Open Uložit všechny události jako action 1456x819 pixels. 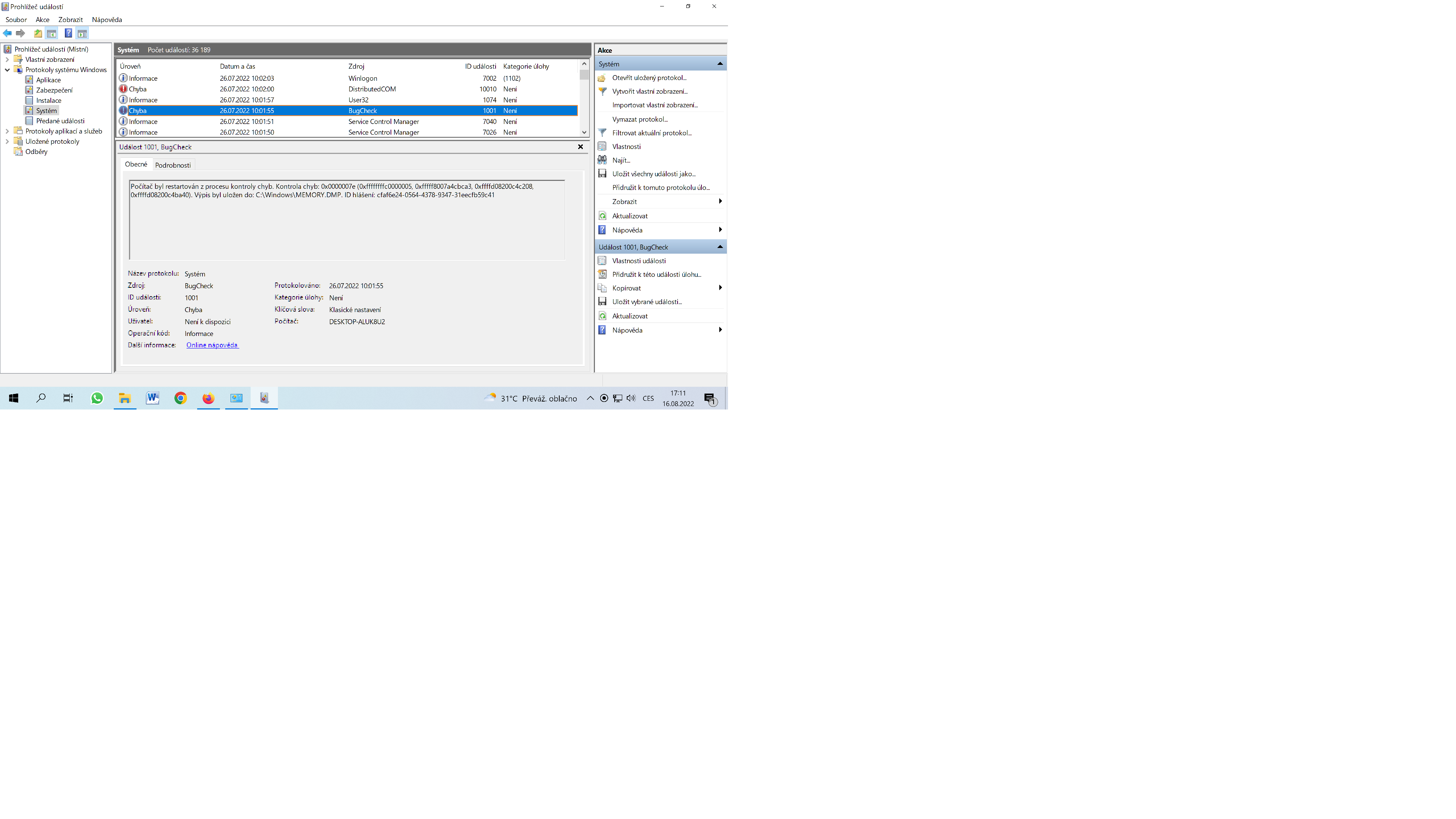(x=653, y=174)
